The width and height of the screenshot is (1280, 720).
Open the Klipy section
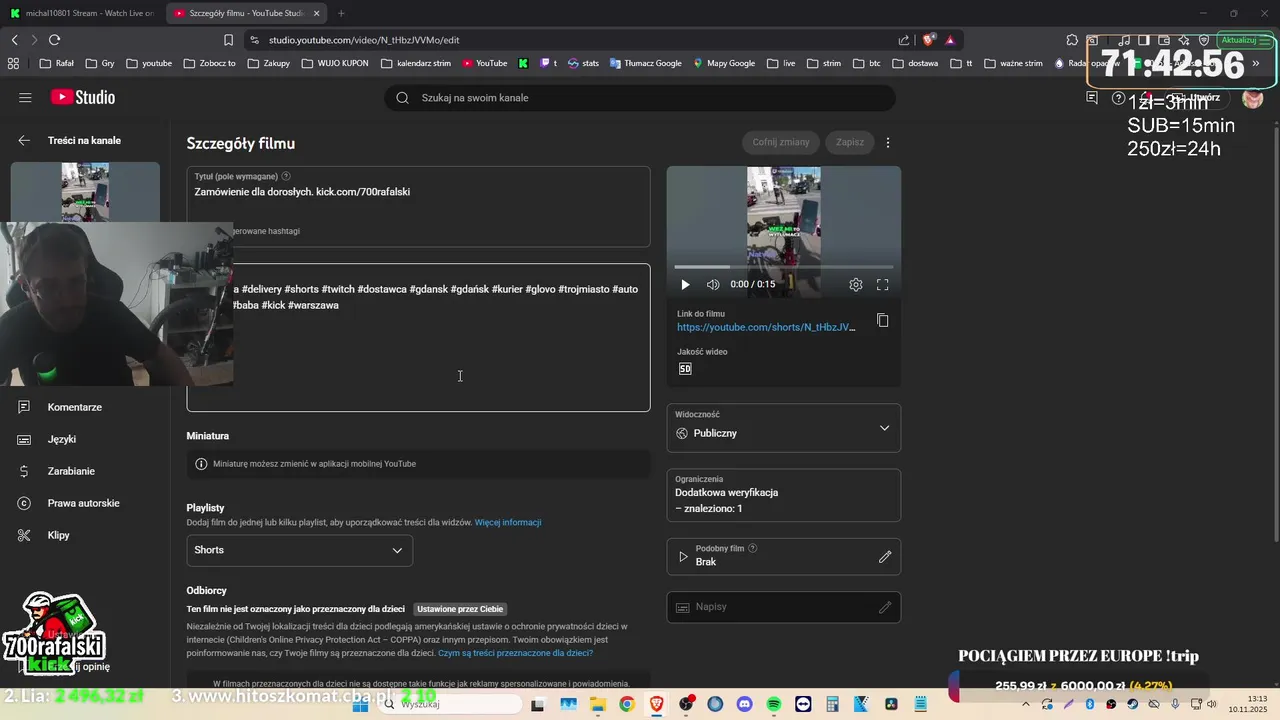click(x=58, y=535)
